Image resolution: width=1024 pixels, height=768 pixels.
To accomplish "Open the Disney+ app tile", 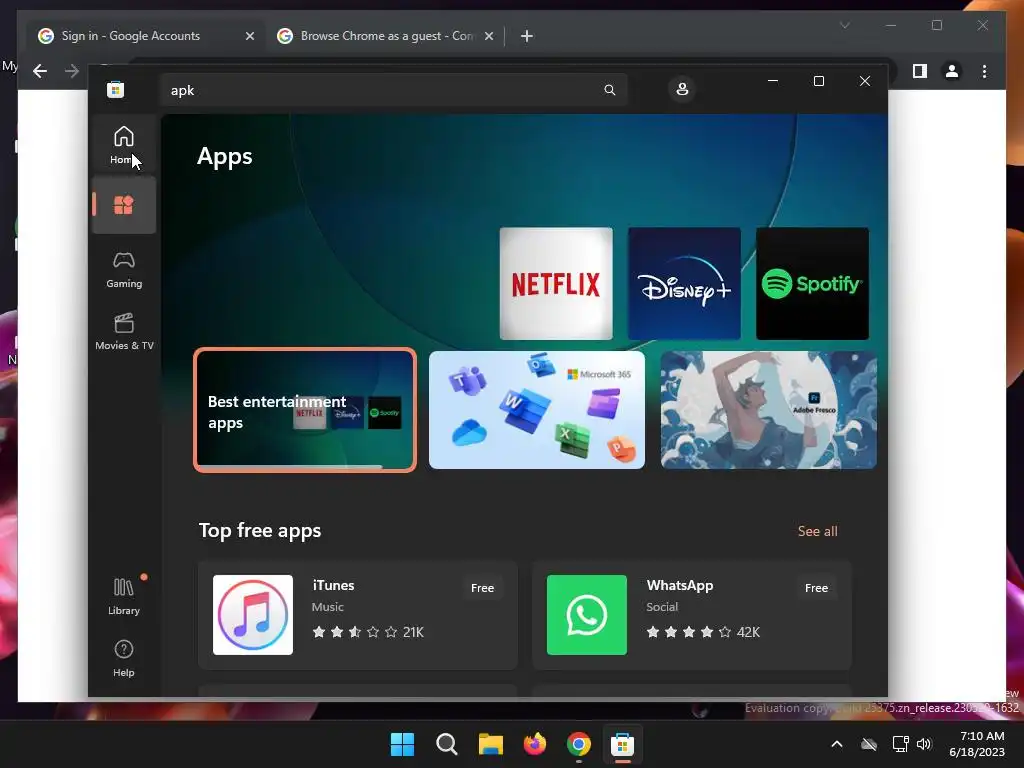I will tap(684, 283).
